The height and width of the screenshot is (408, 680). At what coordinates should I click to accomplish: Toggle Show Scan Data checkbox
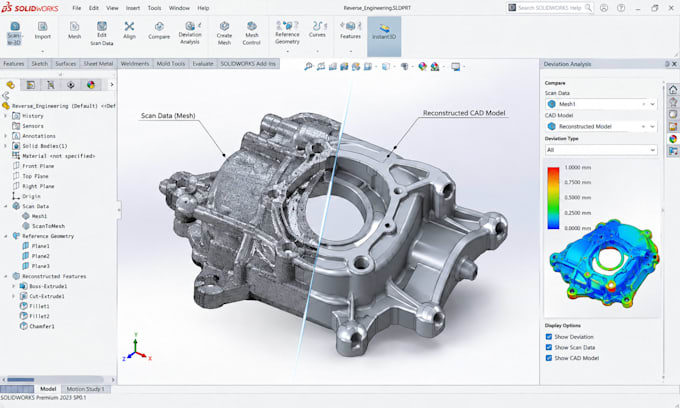[x=549, y=347]
